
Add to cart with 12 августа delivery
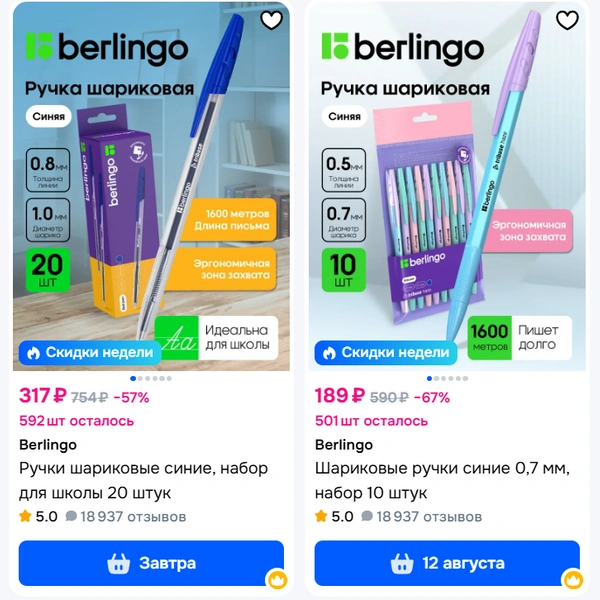pos(447,563)
